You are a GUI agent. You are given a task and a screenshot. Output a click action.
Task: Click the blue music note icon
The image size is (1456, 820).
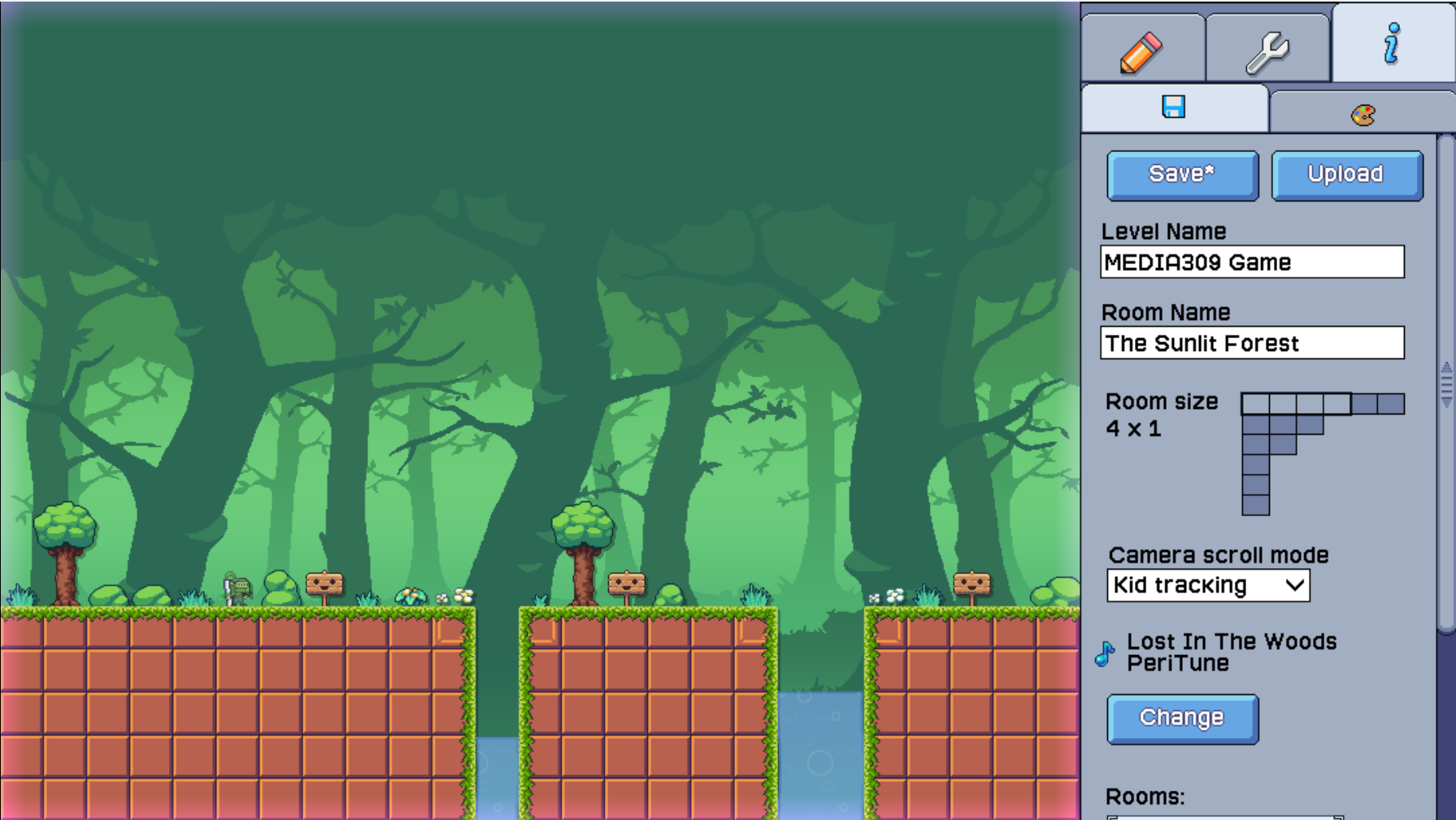[x=1105, y=653]
